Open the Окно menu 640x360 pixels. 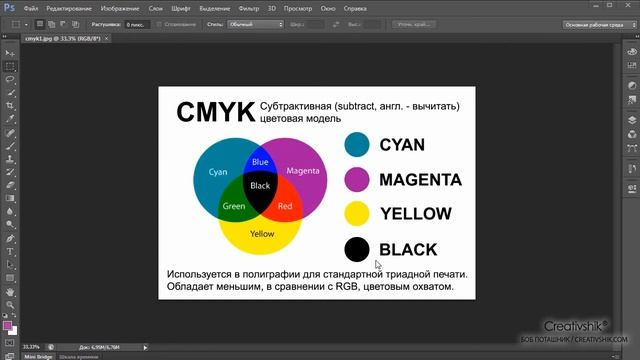pyautogui.click(x=328, y=9)
